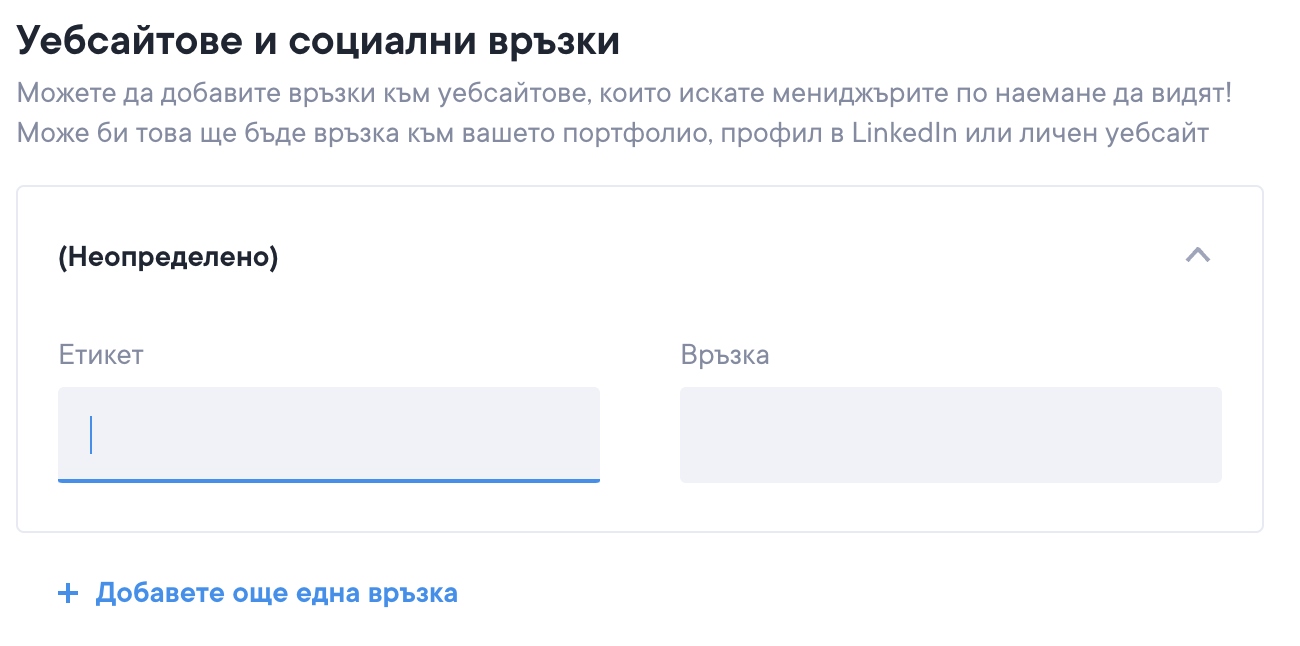Viewport: 1300px width, 646px height.
Task: Click the blinking text cursor in Етикет
Action: (91, 435)
